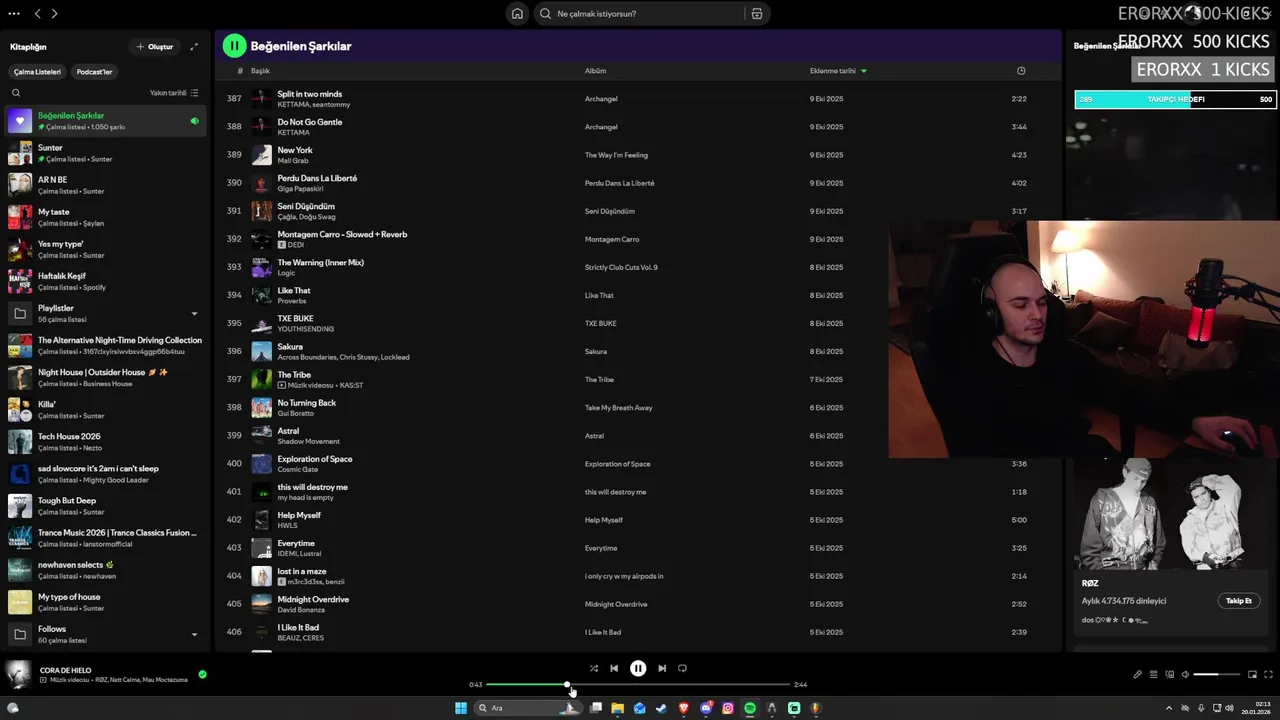Sort by the # column header

point(240,71)
